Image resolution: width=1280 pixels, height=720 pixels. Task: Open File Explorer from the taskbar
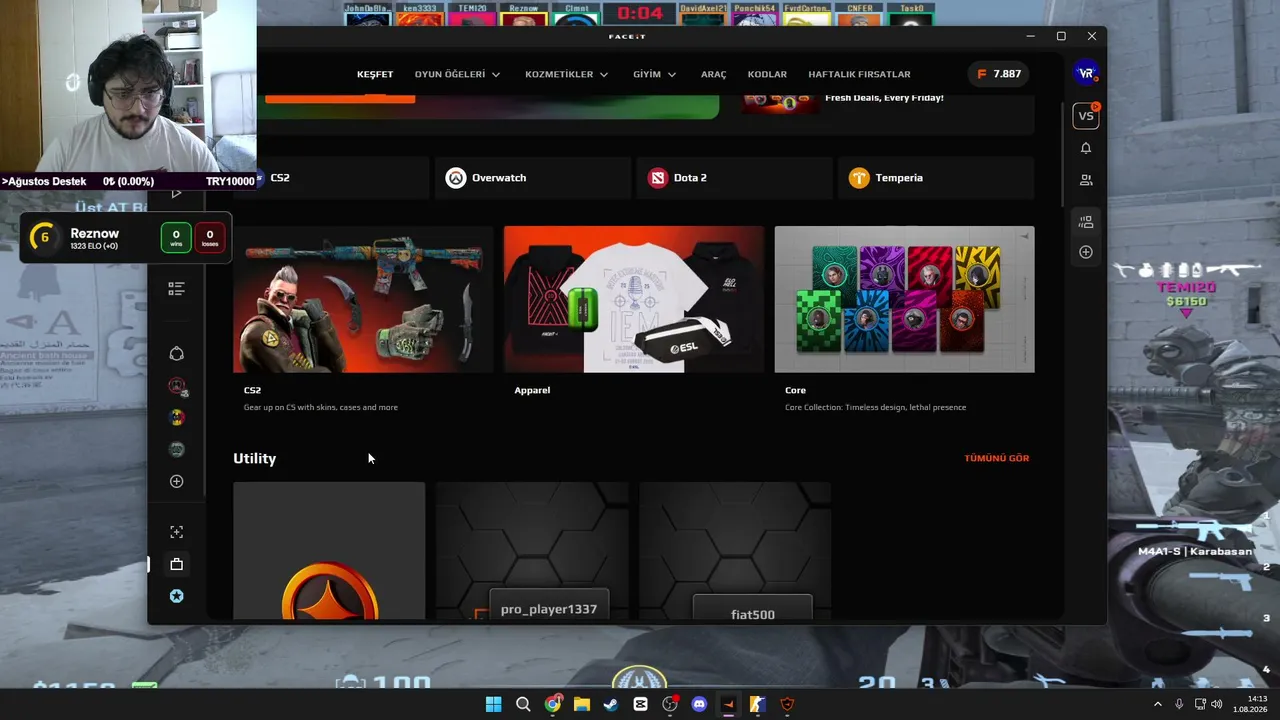[x=582, y=704]
